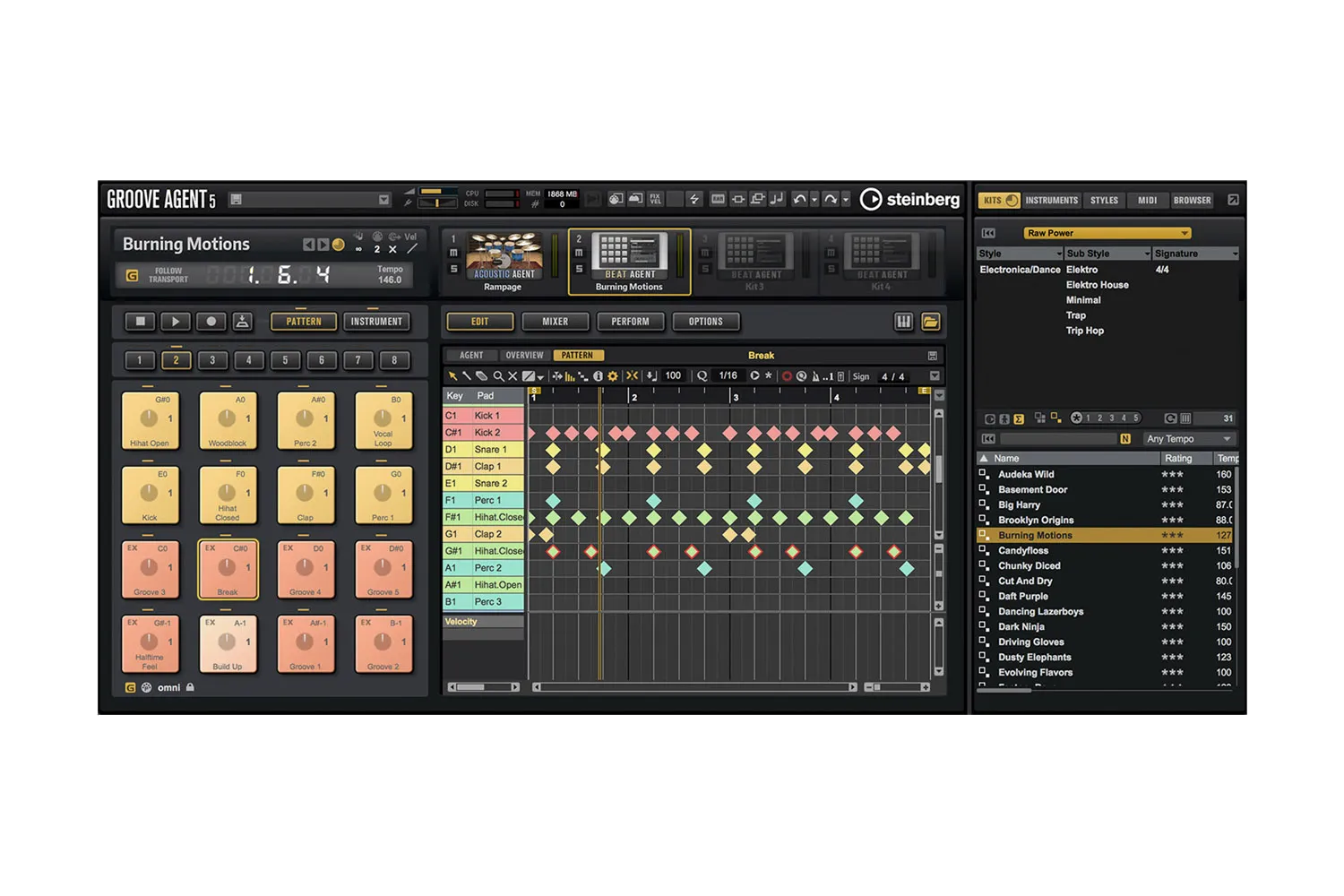The height and width of the screenshot is (896, 1344).
Task: Select pad group 5 button
Action: tap(285, 360)
